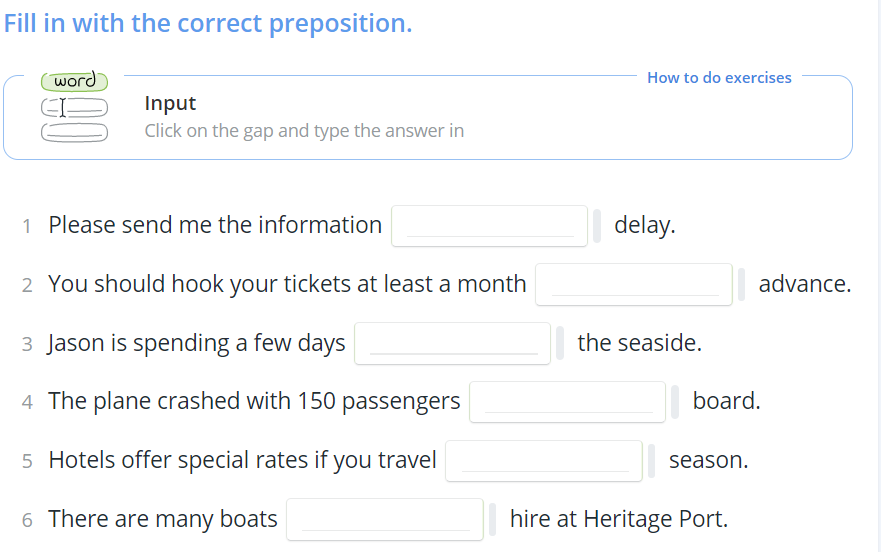Click the gray marker after sentence 1 gap
This screenshot has width=881, height=552.
(x=597, y=226)
